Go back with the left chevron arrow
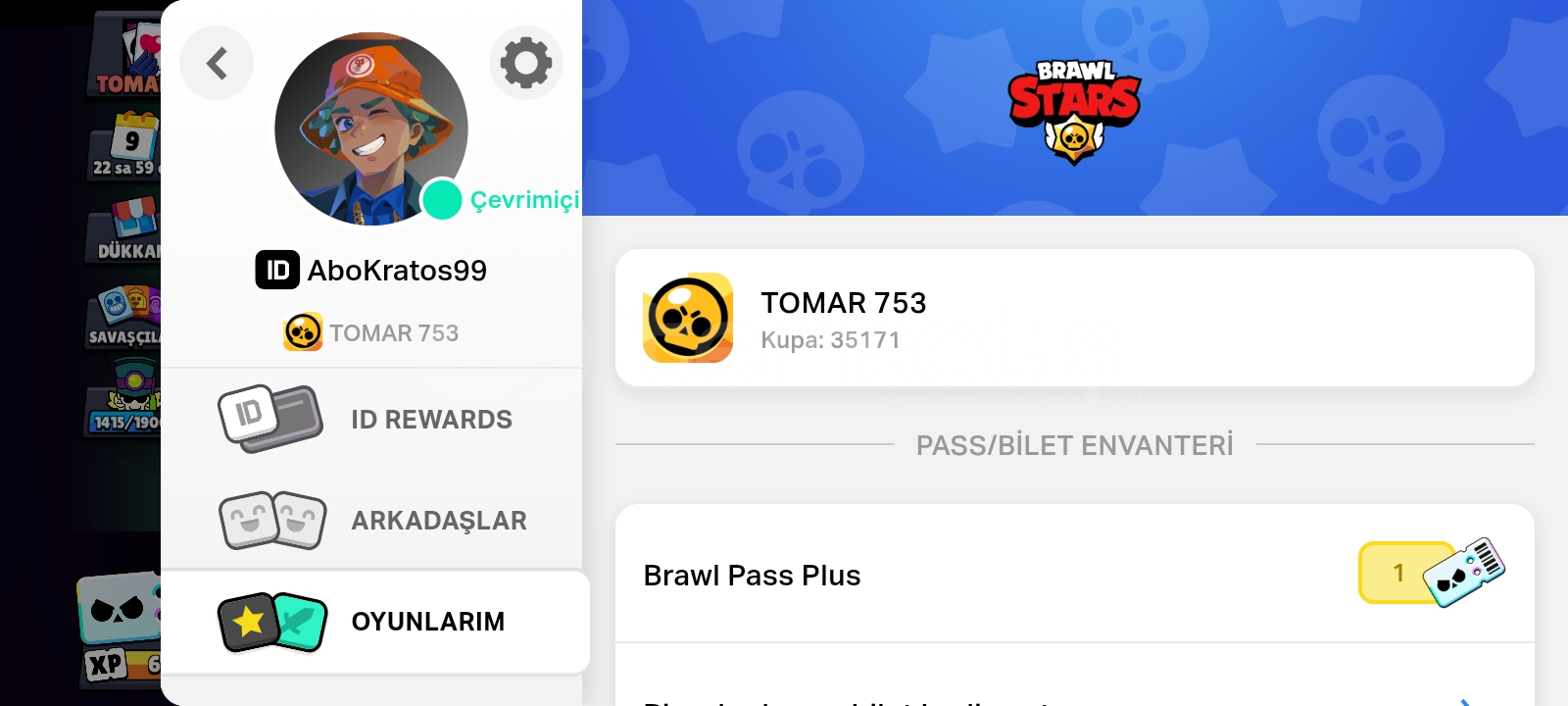Image resolution: width=1568 pixels, height=706 pixels. 217,63
